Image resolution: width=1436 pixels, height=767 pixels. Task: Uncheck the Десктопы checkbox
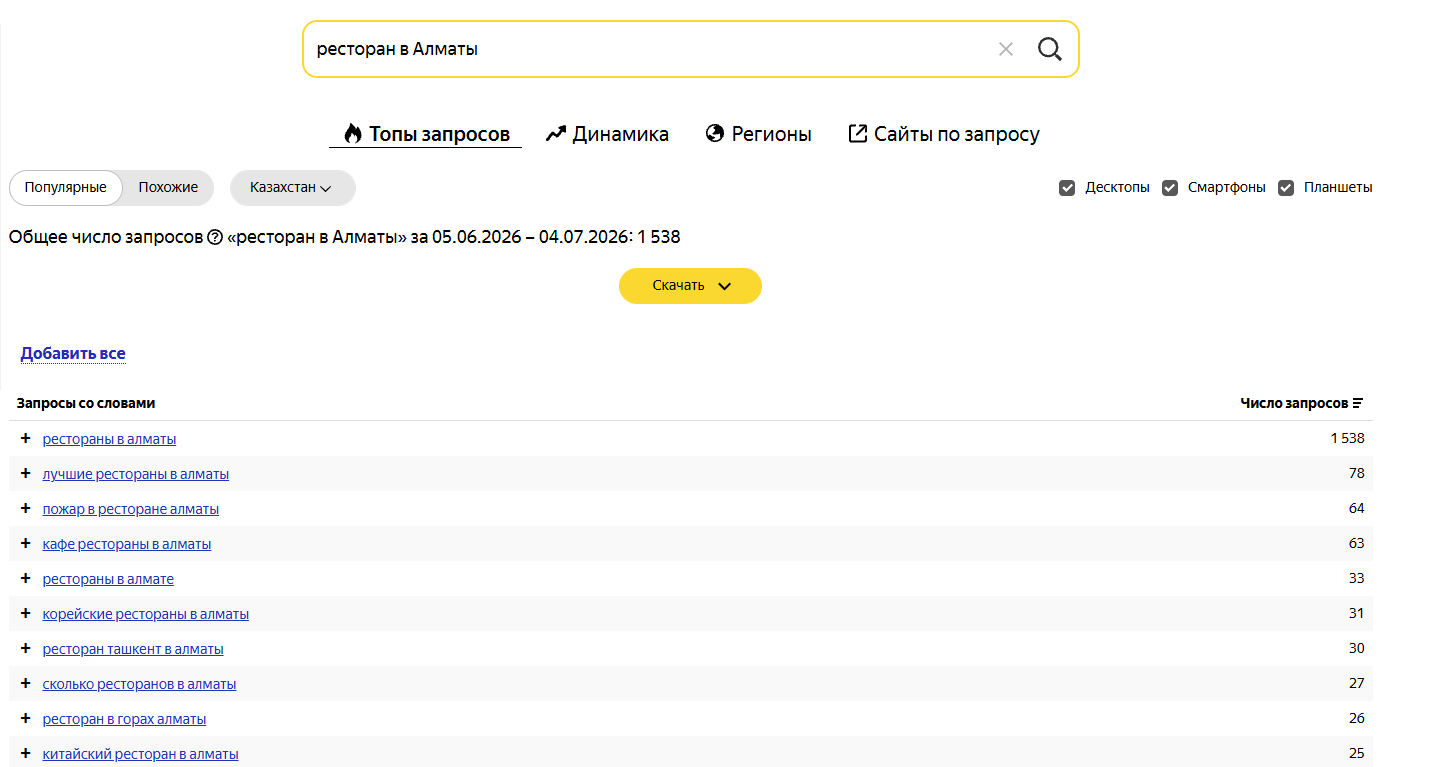tap(1067, 188)
